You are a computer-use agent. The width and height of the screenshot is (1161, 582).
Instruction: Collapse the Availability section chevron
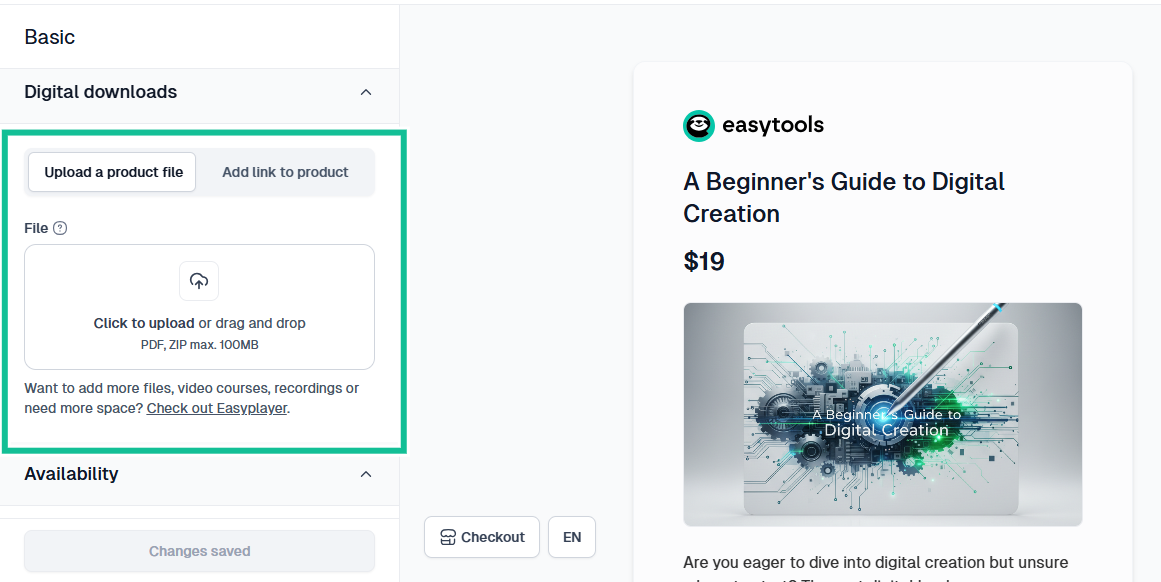click(x=366, y=474)
